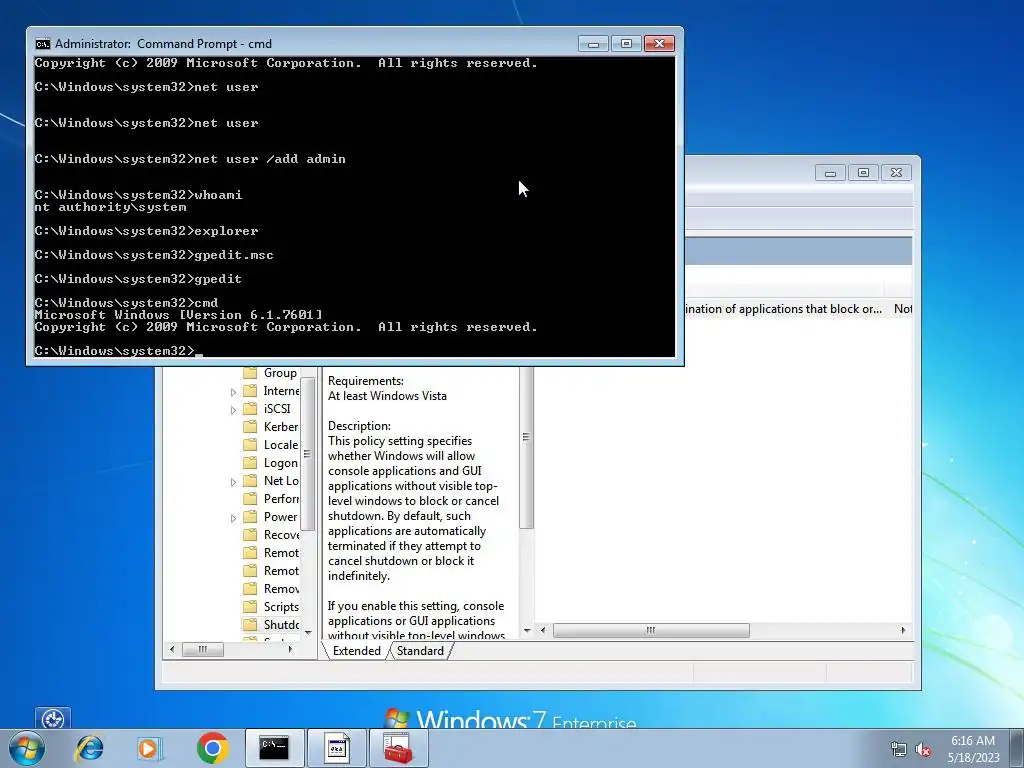Open the clock showing 6:16 AM

(x=973, y=749)
